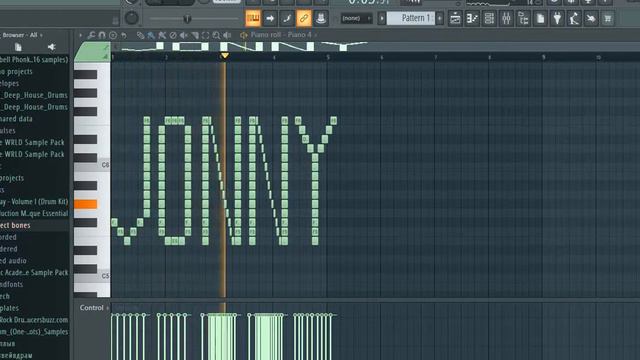Select the Mute tool speaker icon

click(184, 35)
